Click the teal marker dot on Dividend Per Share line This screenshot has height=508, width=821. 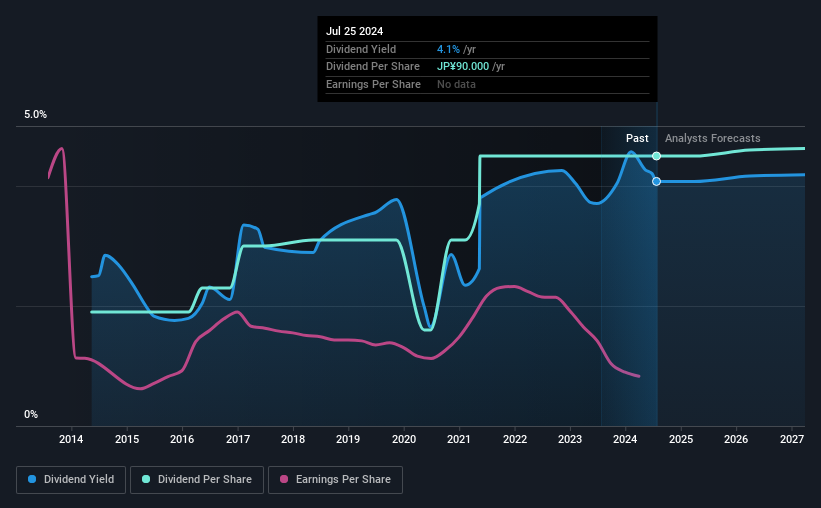[656, 156]
